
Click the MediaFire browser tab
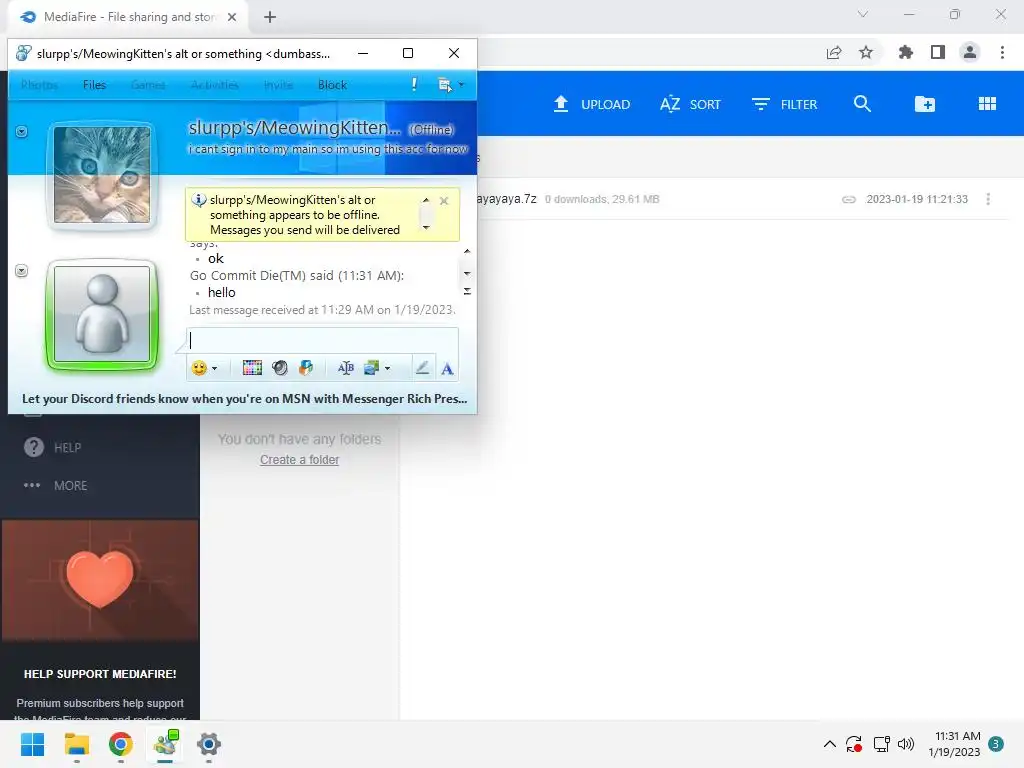pyautogui.click(x=128, y=18)
